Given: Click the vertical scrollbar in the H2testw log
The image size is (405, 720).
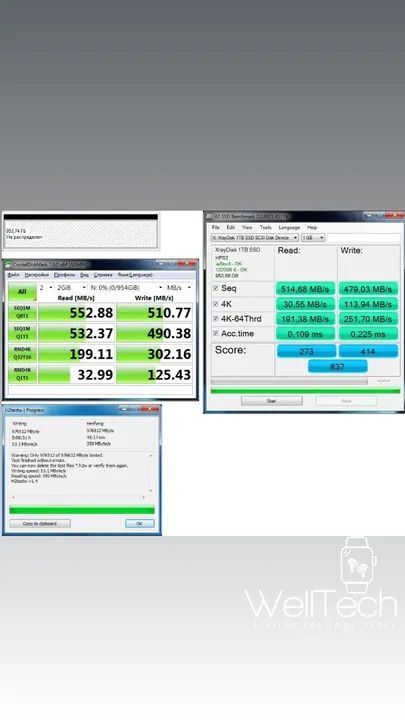Looking at the screenshot, I should (x=151, y=473).
